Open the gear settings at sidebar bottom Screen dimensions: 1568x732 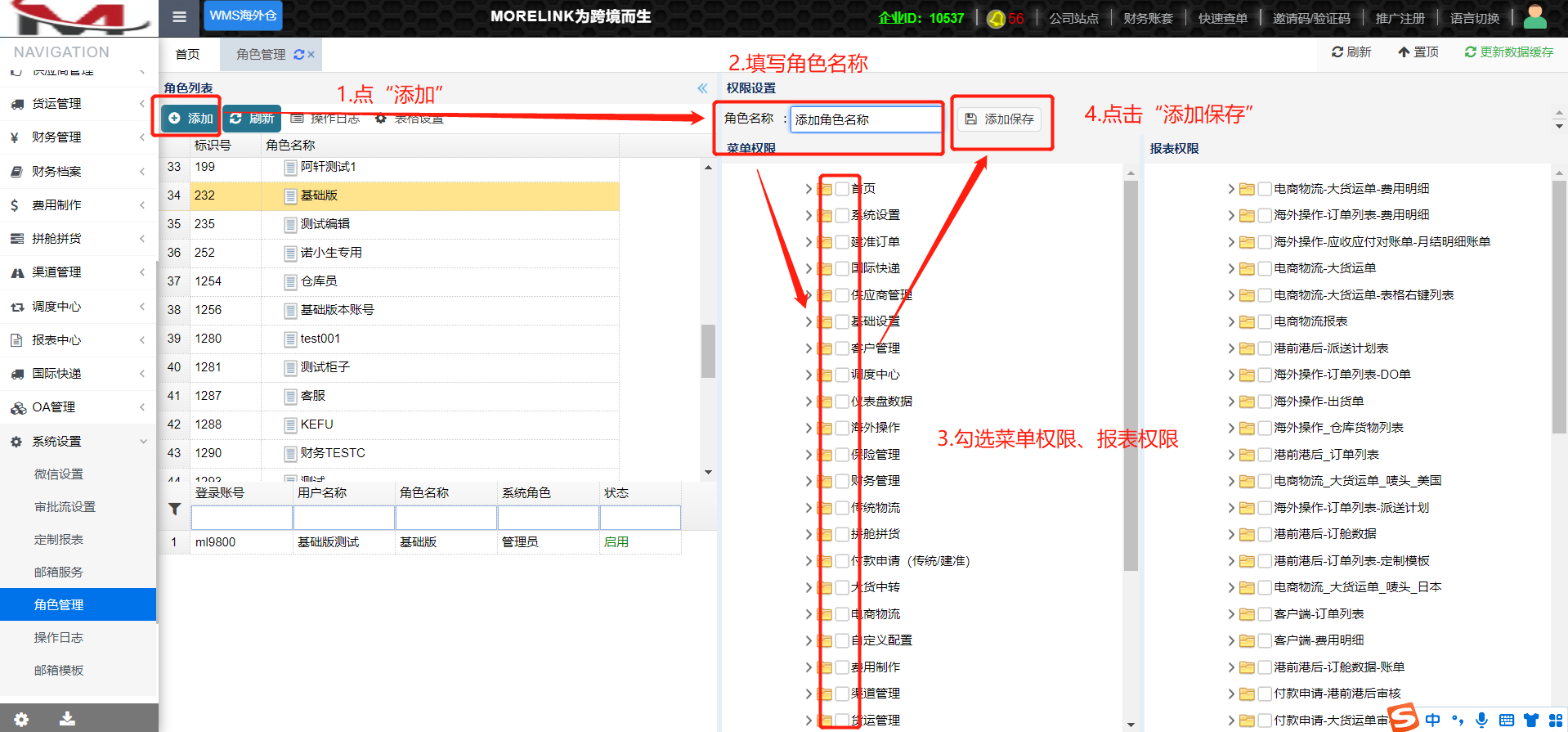click(21, 719)
